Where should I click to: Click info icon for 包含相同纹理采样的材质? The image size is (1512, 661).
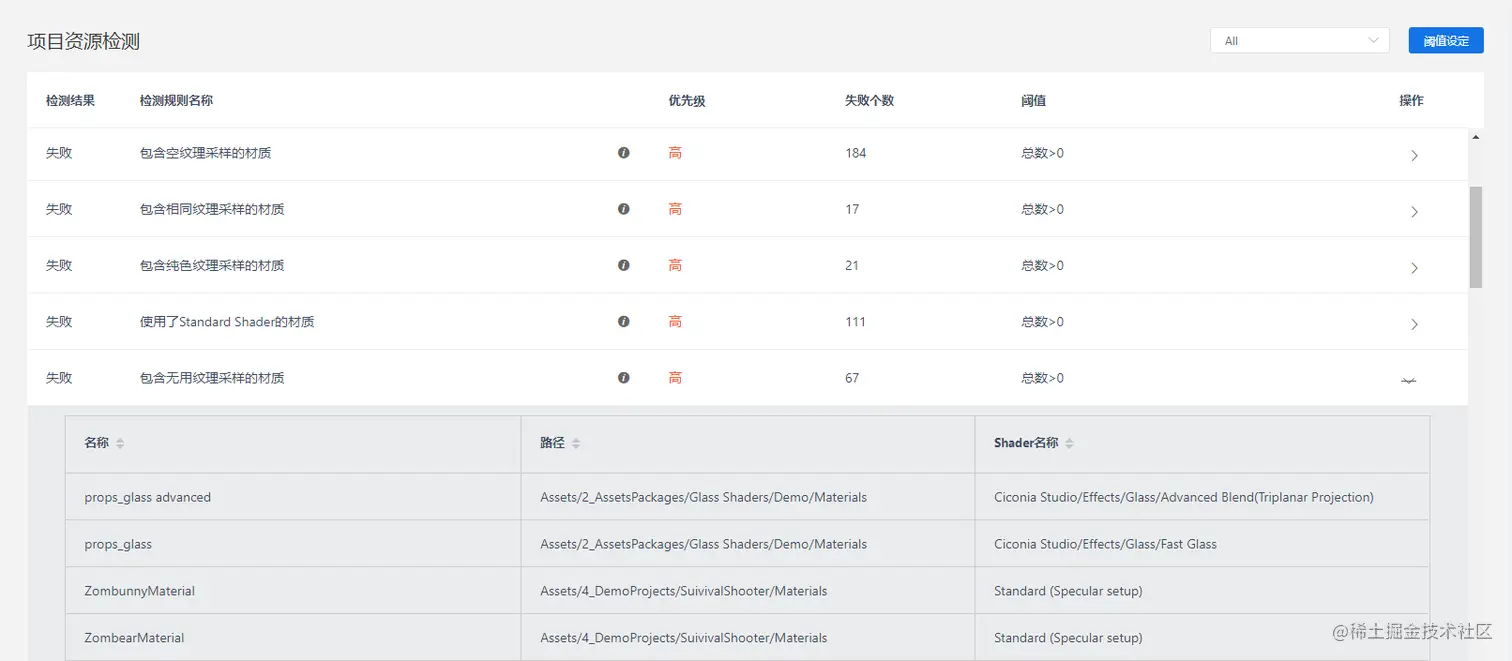point(623,209)
